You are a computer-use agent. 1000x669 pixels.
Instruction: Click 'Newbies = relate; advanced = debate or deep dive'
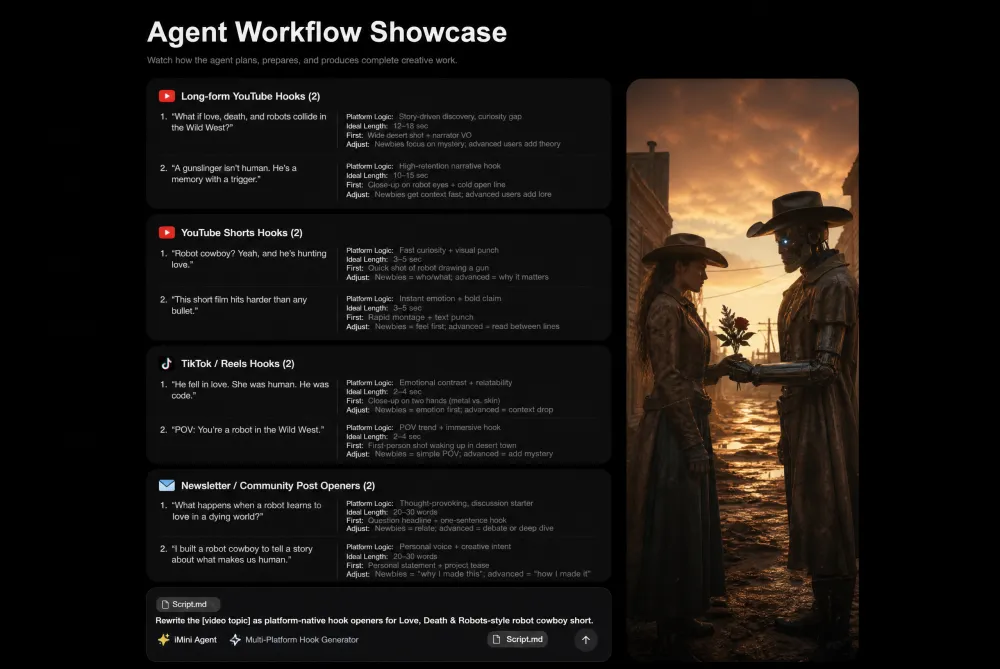(464, 528)
